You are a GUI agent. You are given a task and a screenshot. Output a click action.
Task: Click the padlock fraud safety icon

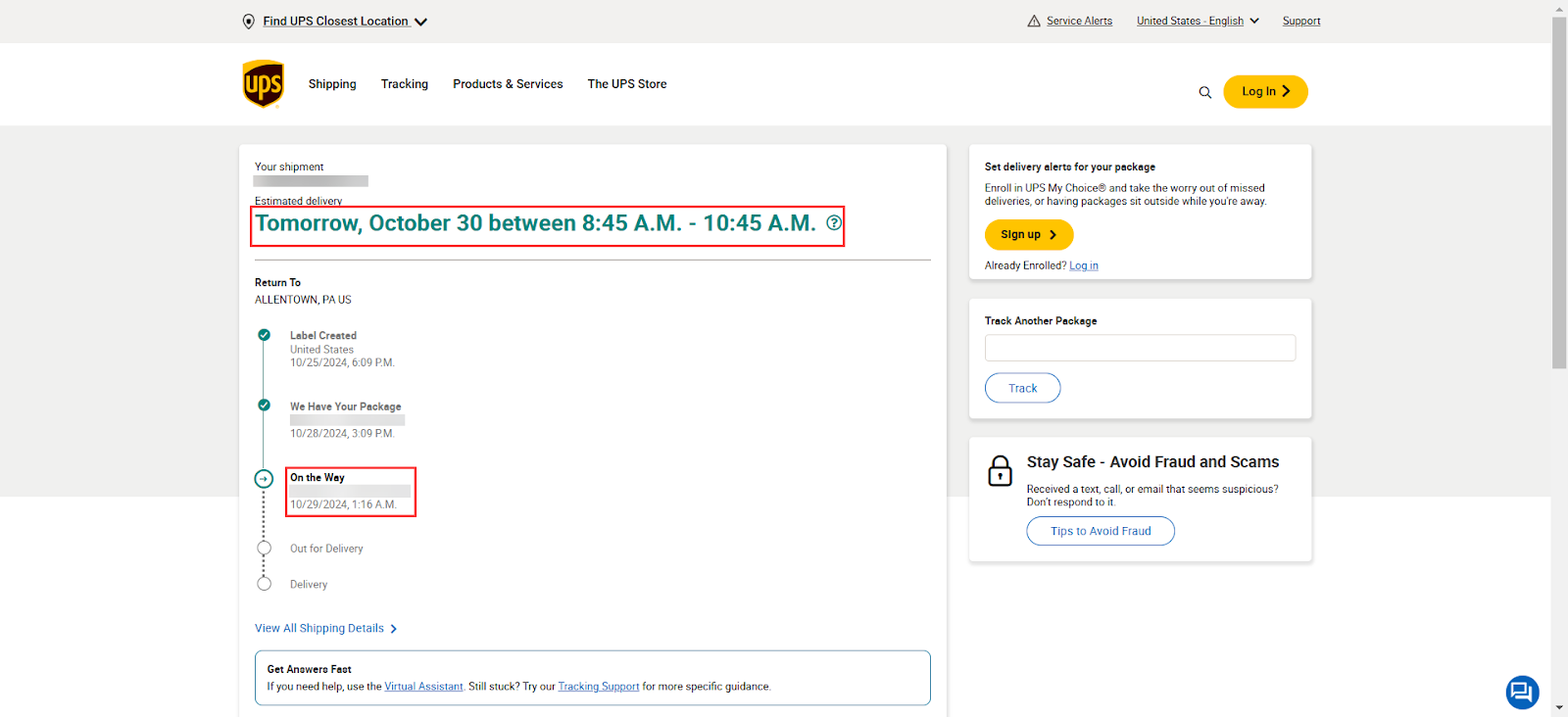point(1000,471)
